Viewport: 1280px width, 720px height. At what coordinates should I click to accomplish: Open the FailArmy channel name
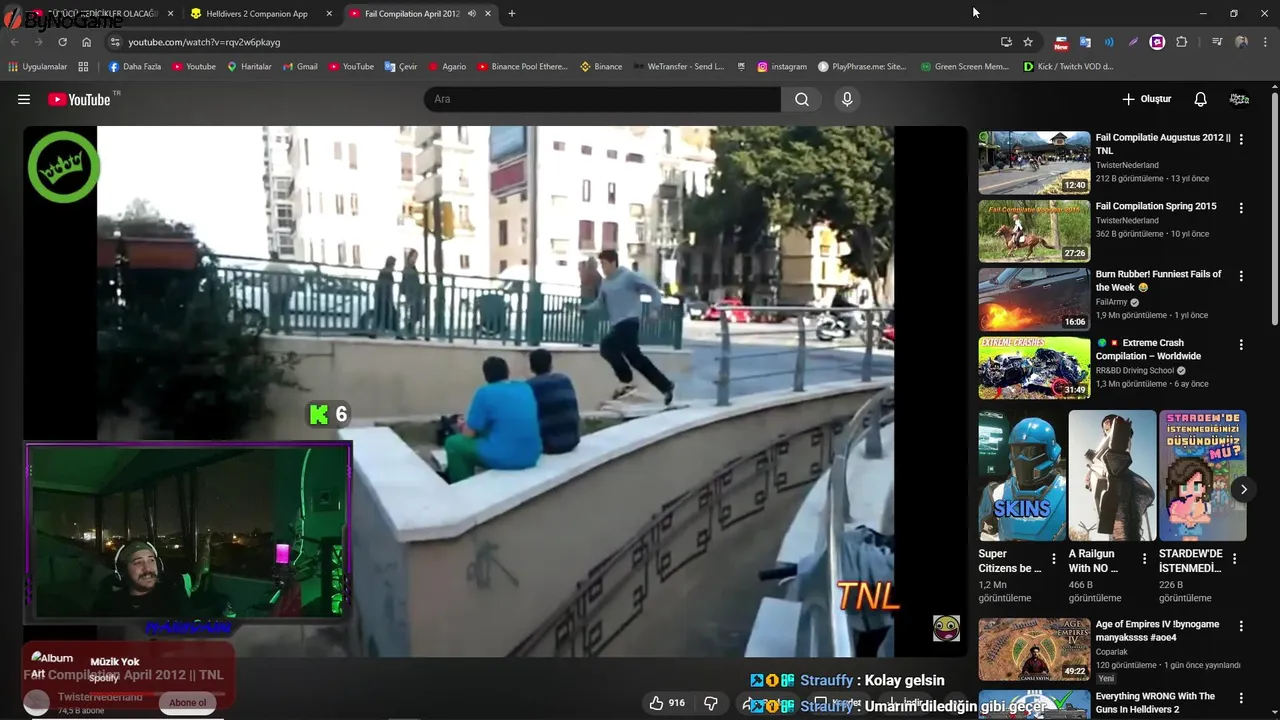[x=1112, y=302]
